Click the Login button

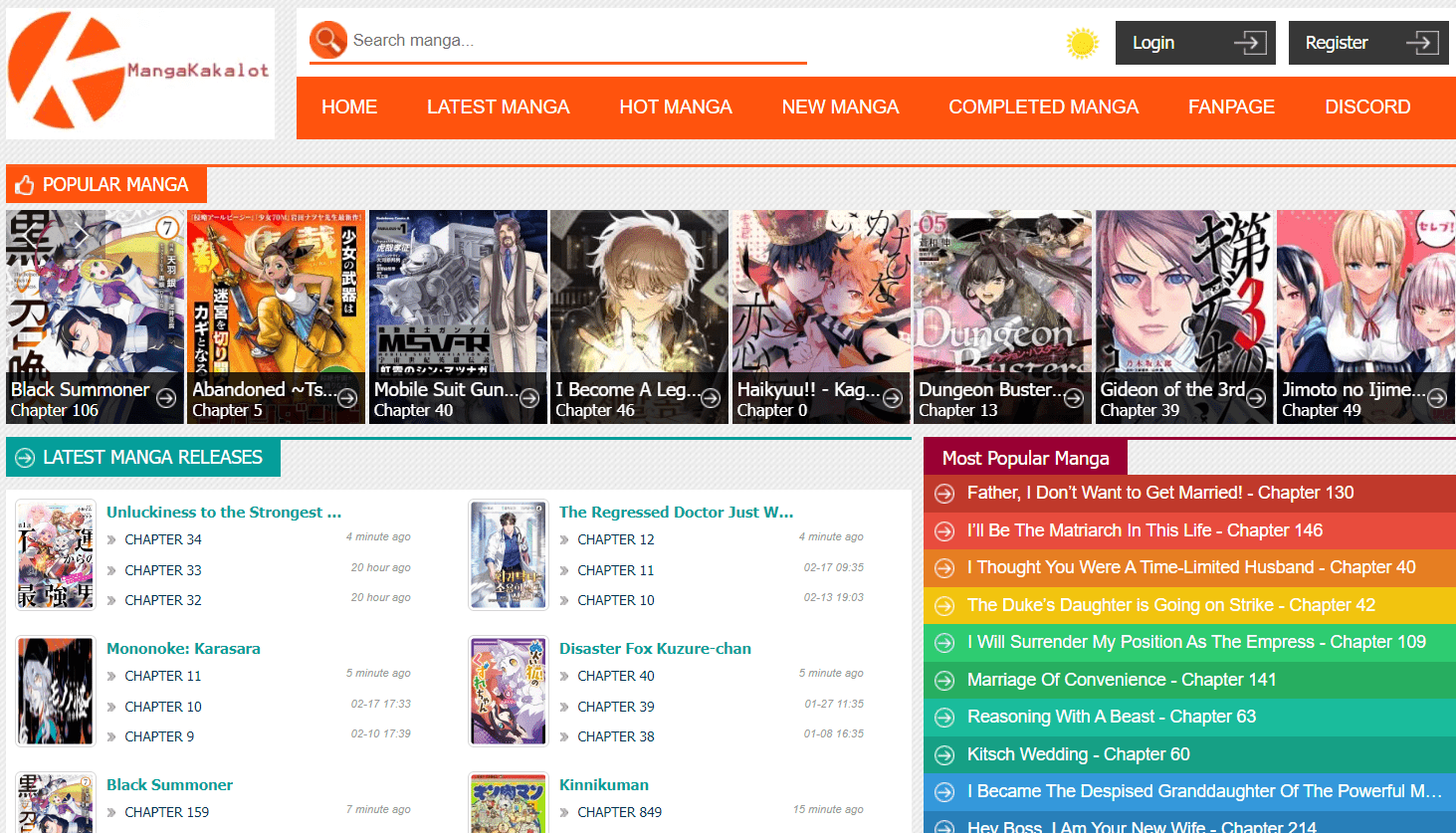(1195, 43)
